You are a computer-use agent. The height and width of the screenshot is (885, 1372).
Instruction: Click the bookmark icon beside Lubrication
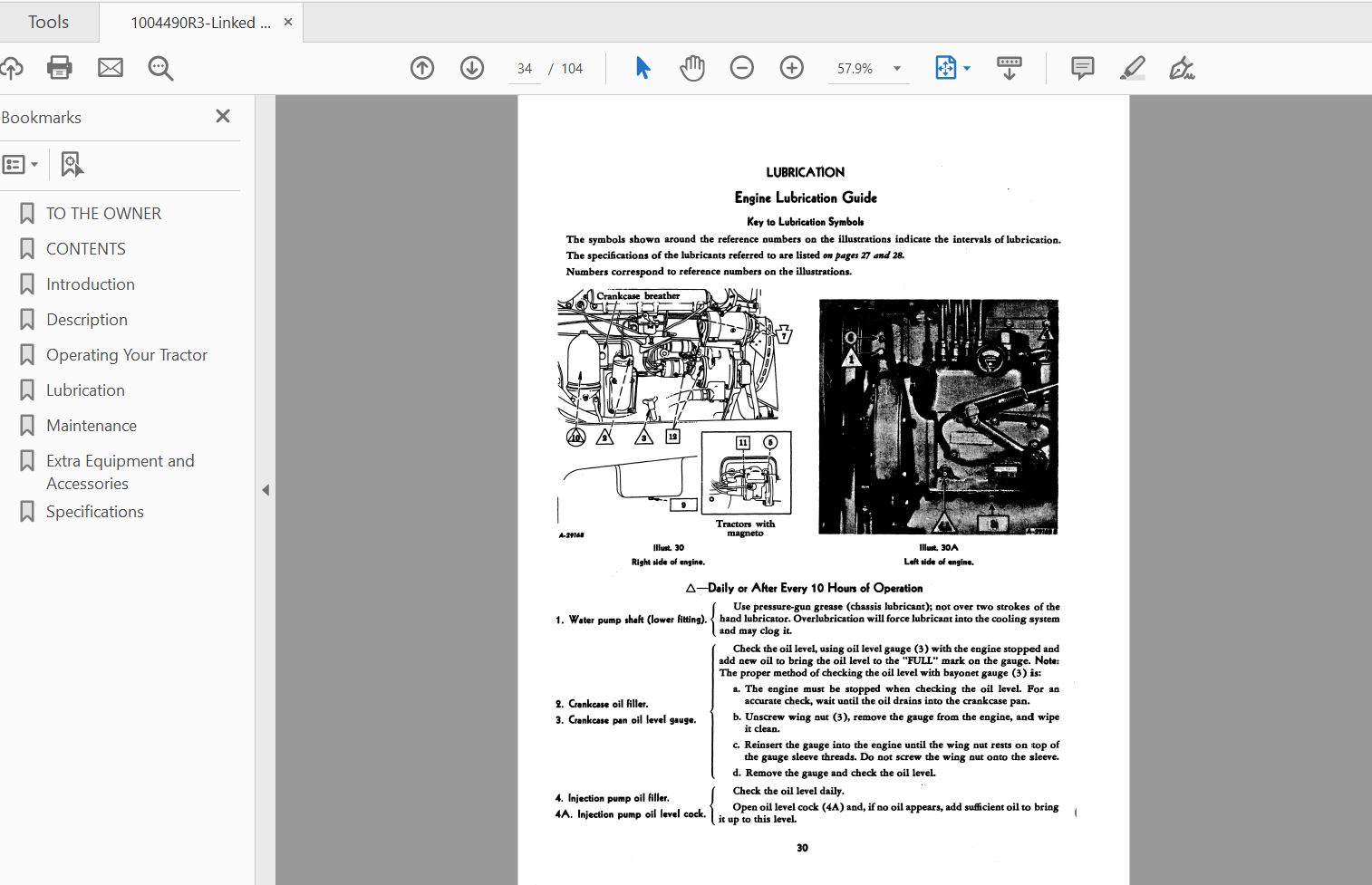tap(27, 390)
